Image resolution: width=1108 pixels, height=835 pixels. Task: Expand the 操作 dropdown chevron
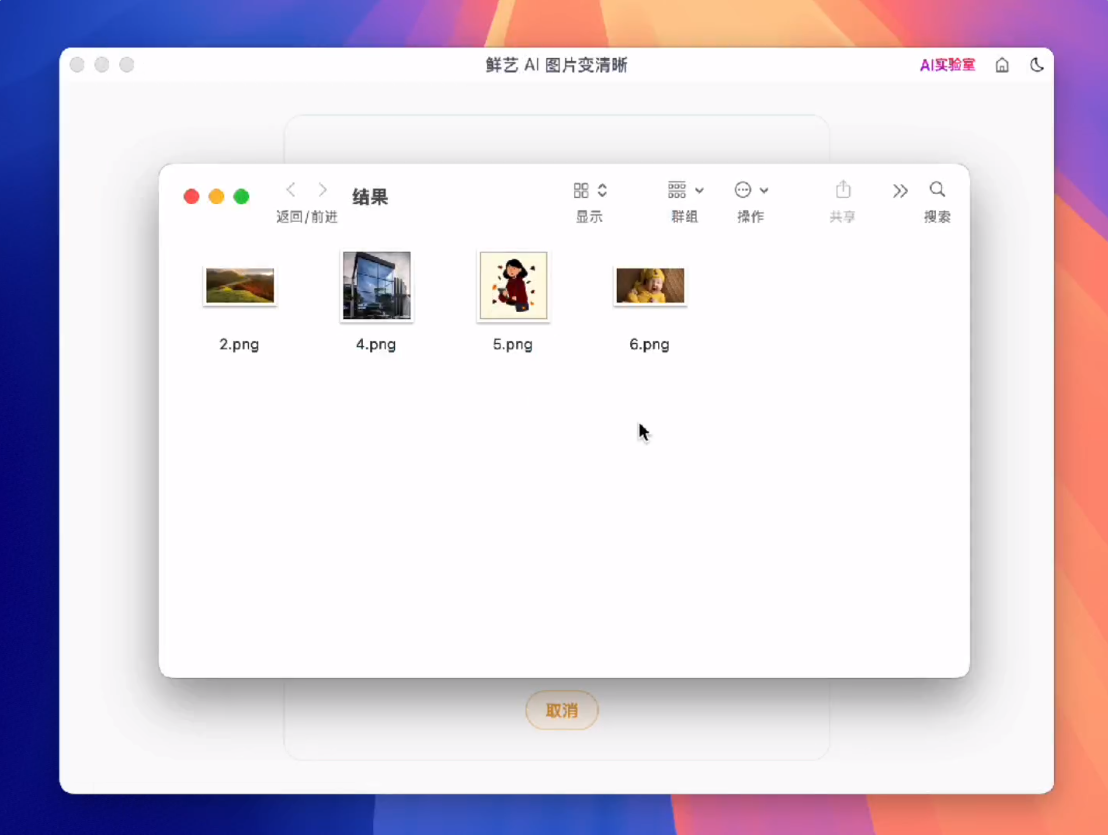(764, 191)
